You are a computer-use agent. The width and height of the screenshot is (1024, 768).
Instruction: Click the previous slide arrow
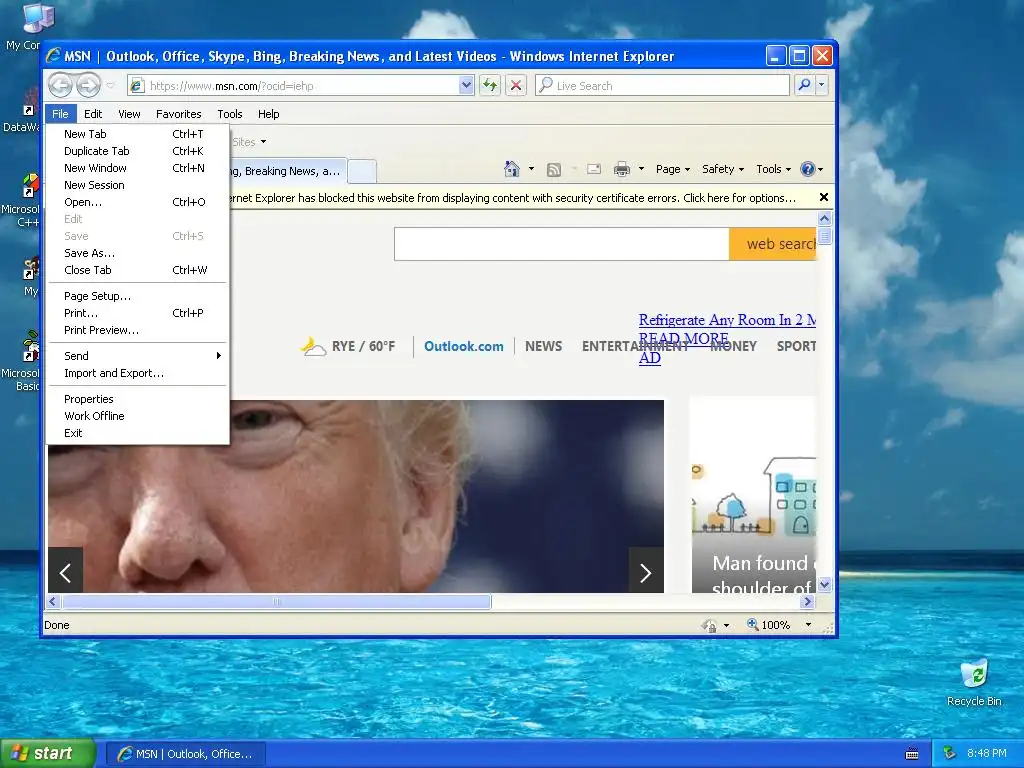pyautogui.click(x=65, y=573)
